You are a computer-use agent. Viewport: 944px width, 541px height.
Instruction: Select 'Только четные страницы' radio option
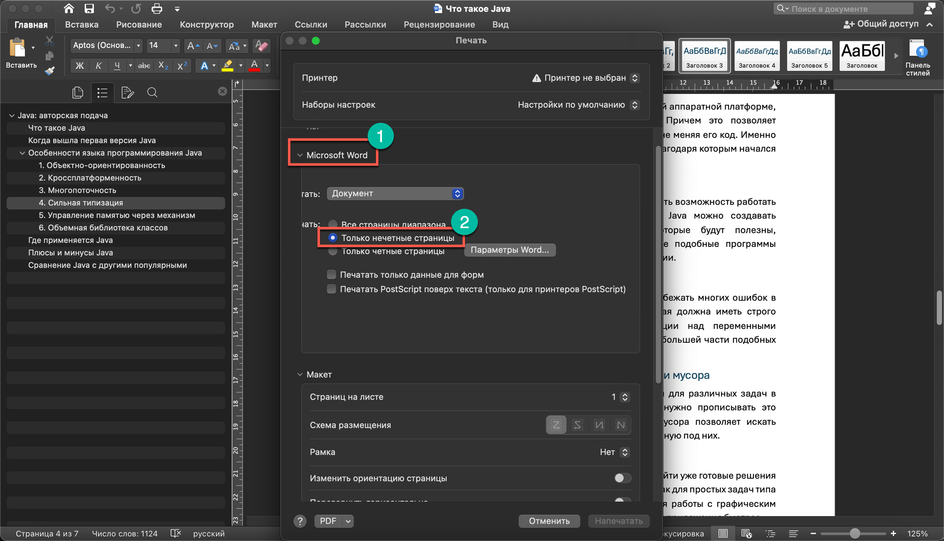(x=332, y=251)
